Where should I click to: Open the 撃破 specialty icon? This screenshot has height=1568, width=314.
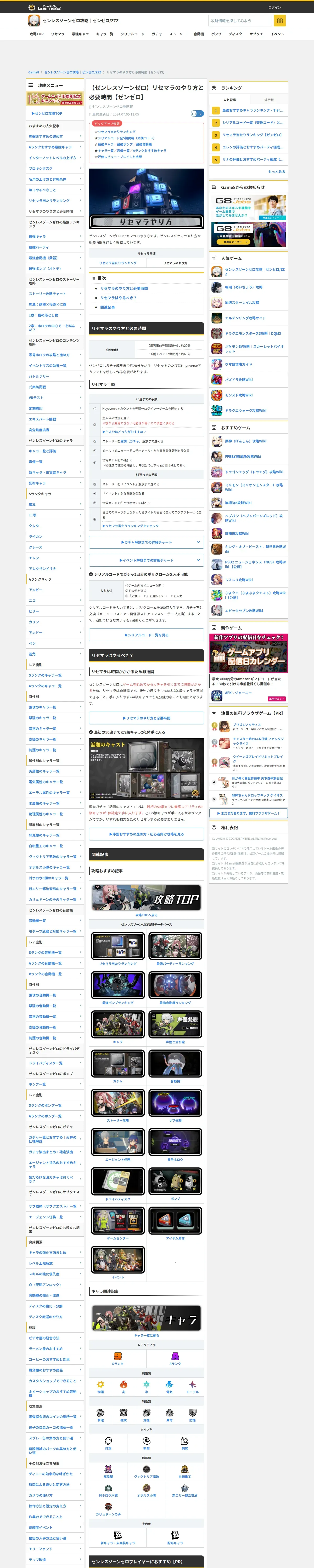tap(100, 1413)
